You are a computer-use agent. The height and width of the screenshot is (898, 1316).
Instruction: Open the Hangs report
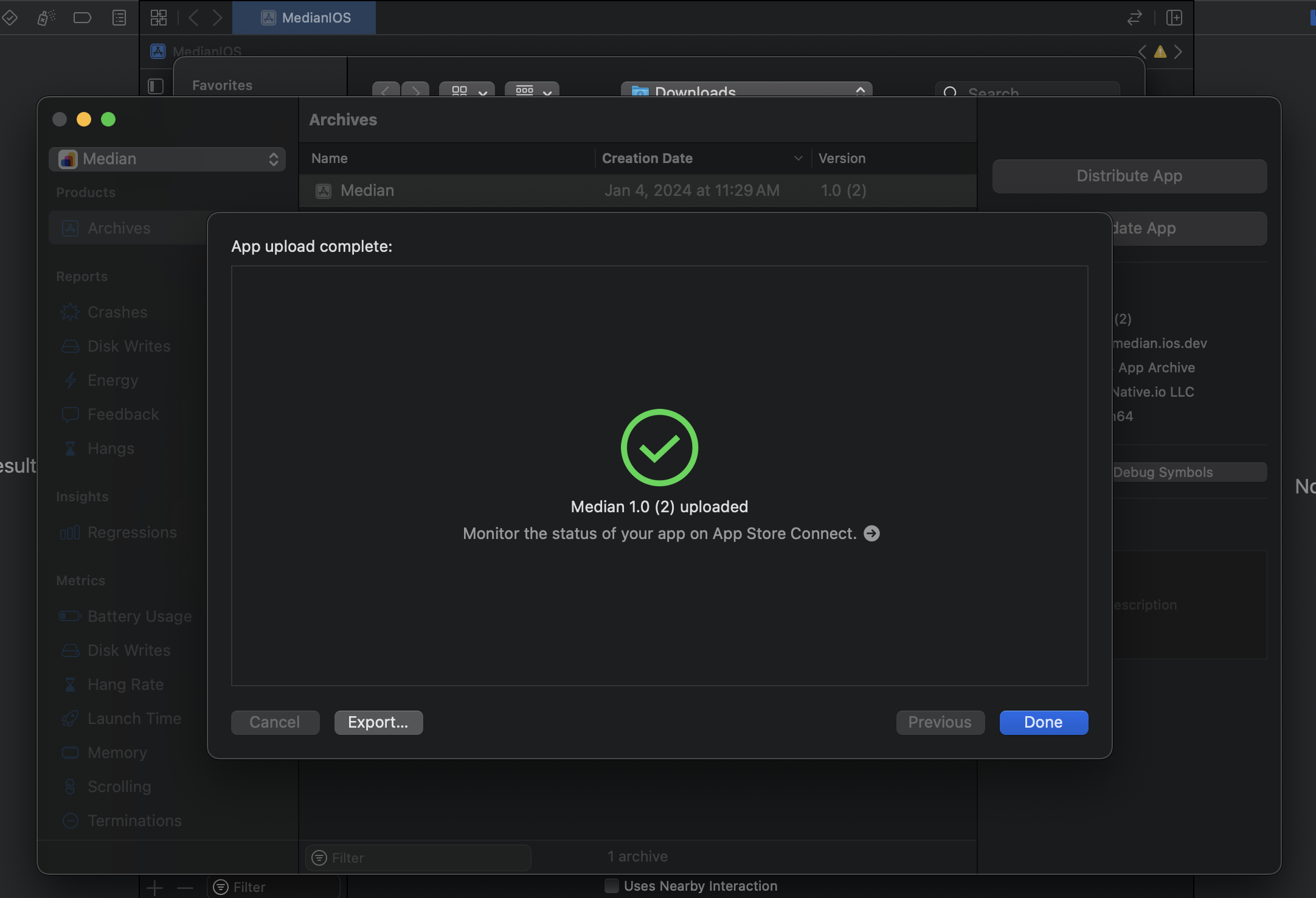111,448
